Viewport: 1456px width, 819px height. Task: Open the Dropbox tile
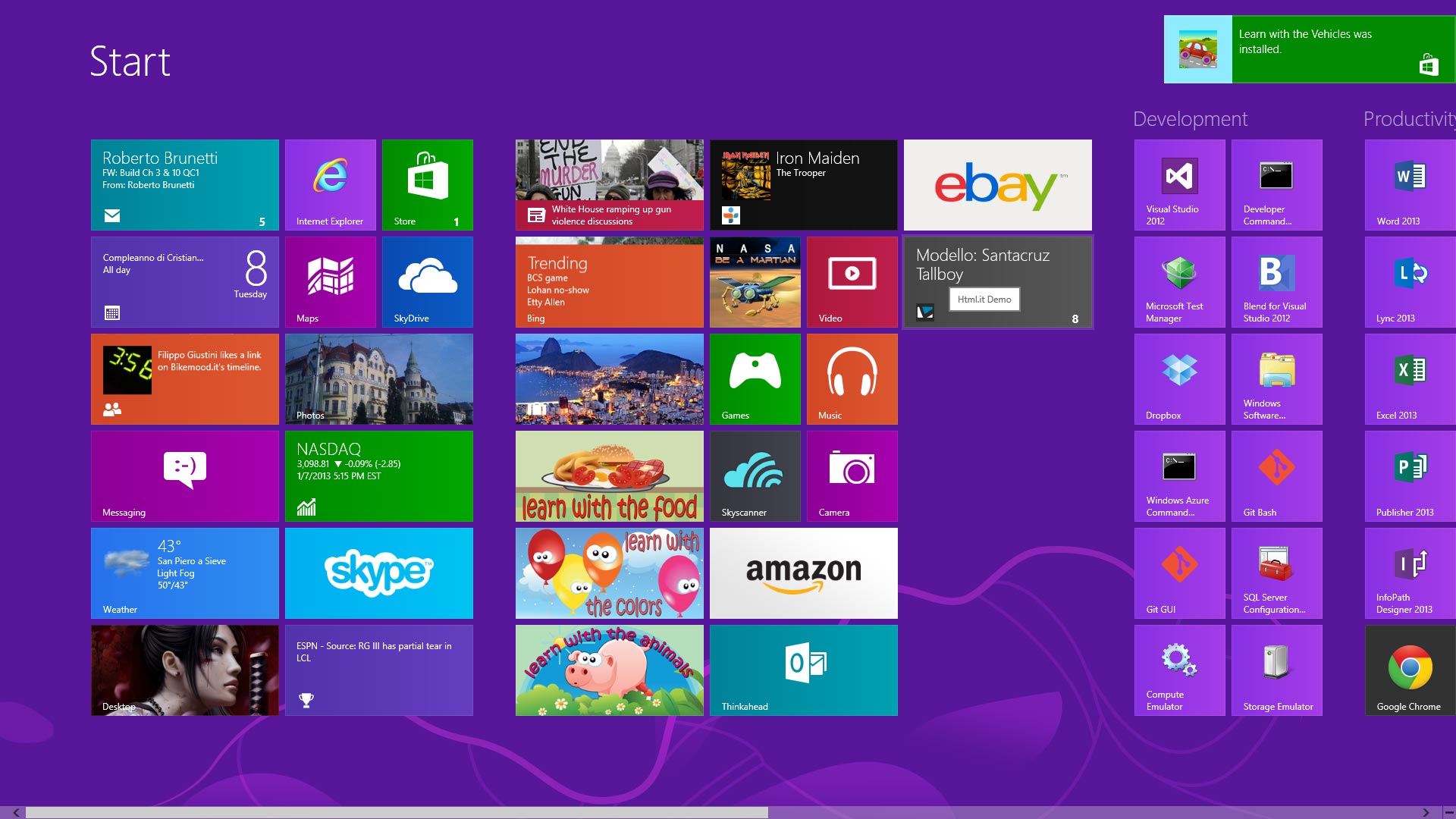pos(1180,379)
